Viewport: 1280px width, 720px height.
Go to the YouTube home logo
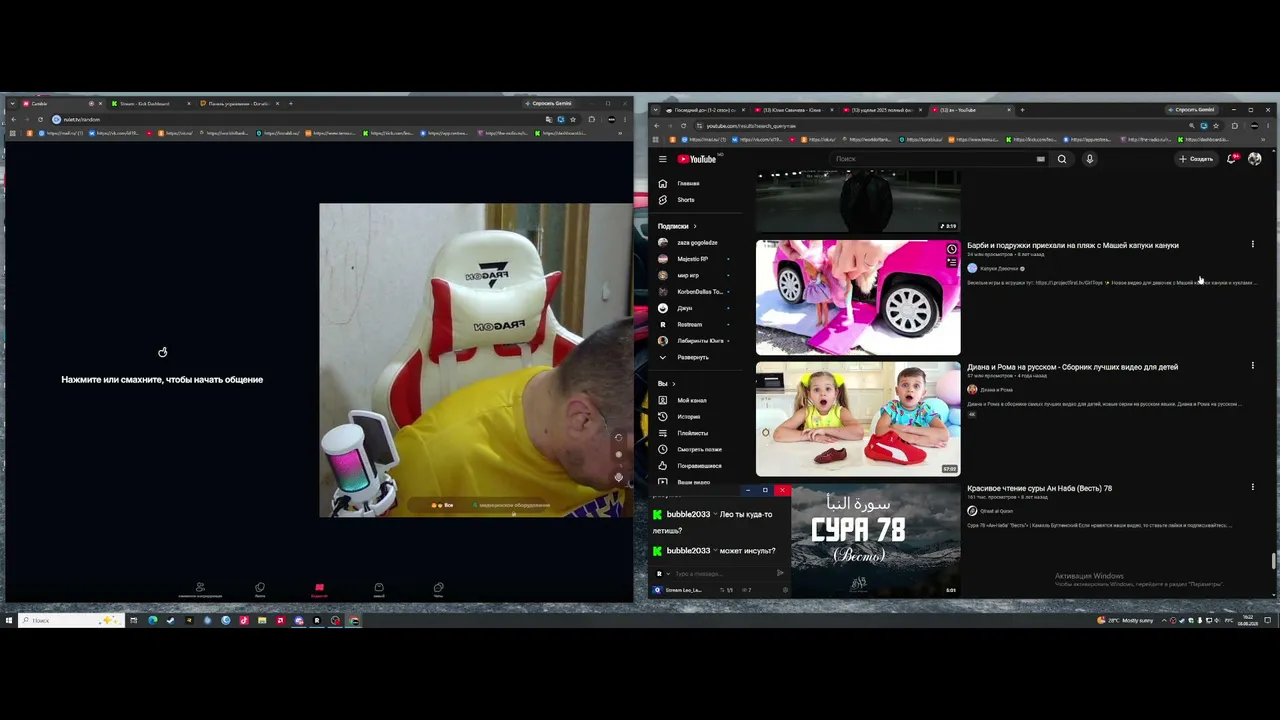click(697, 159)
